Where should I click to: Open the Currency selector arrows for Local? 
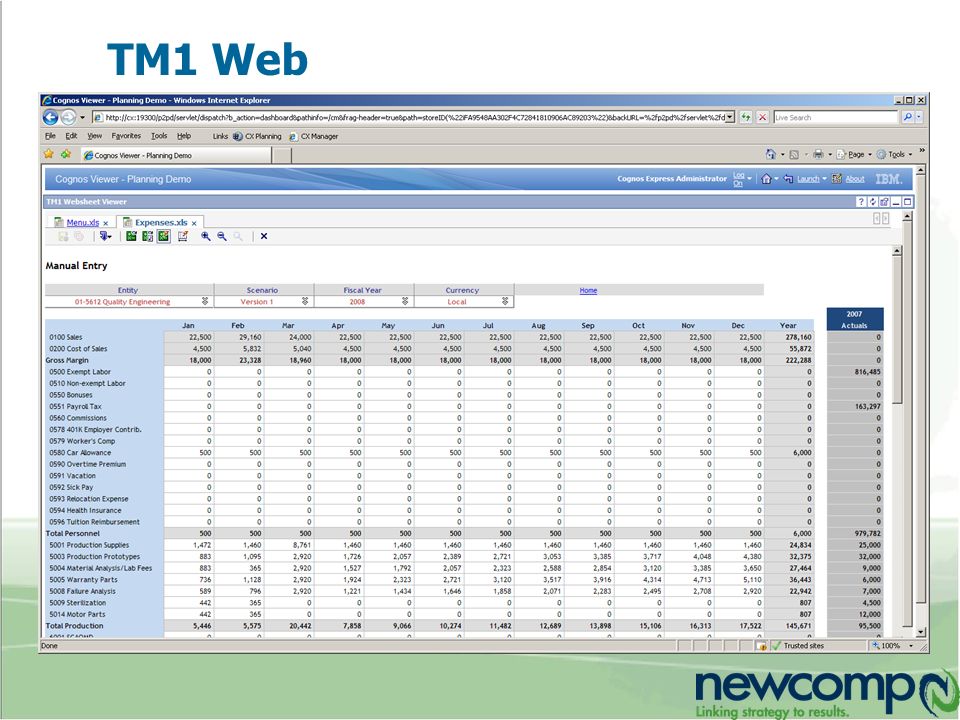[x=505, y=302]
